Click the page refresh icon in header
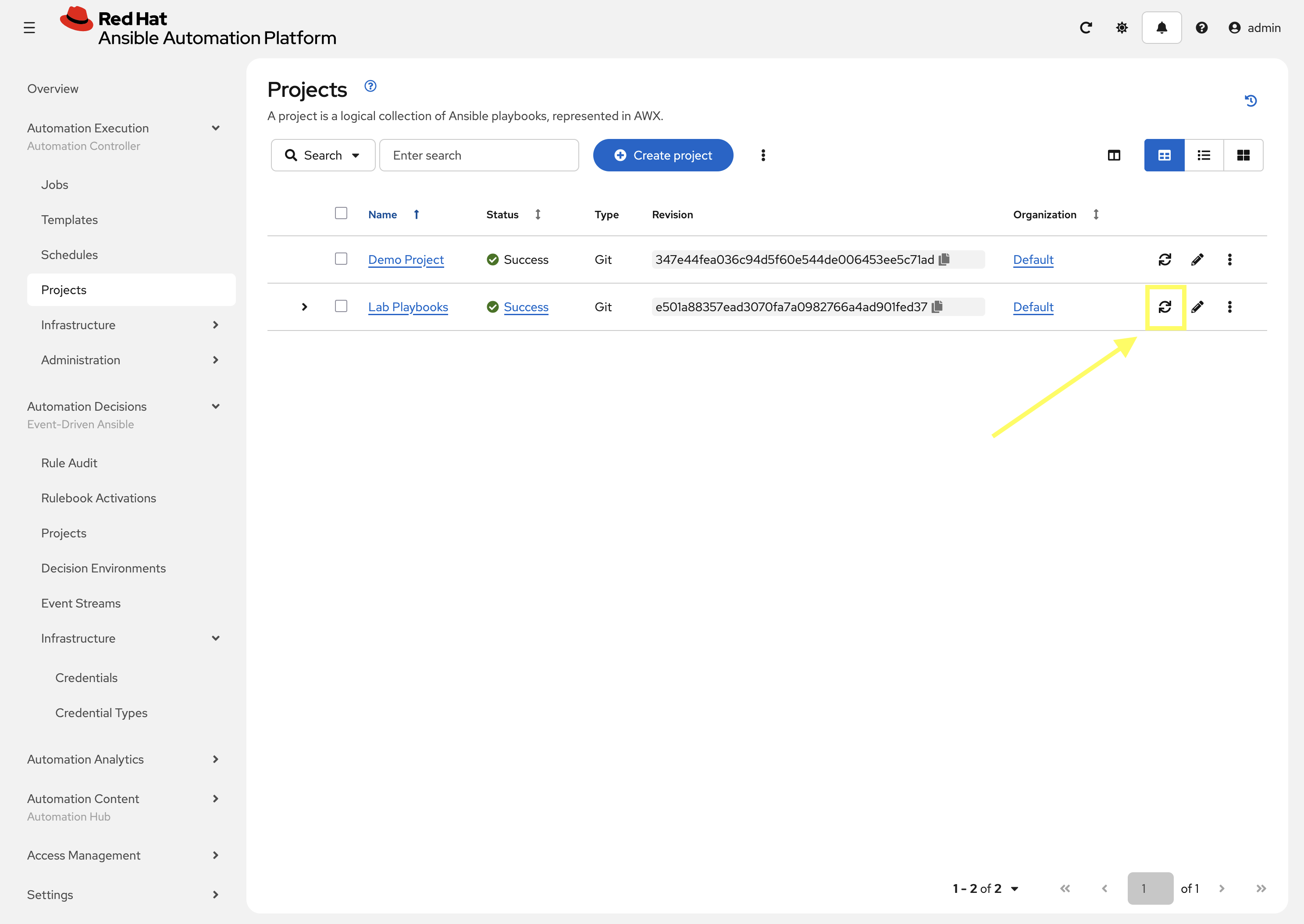 point(1086,27)
